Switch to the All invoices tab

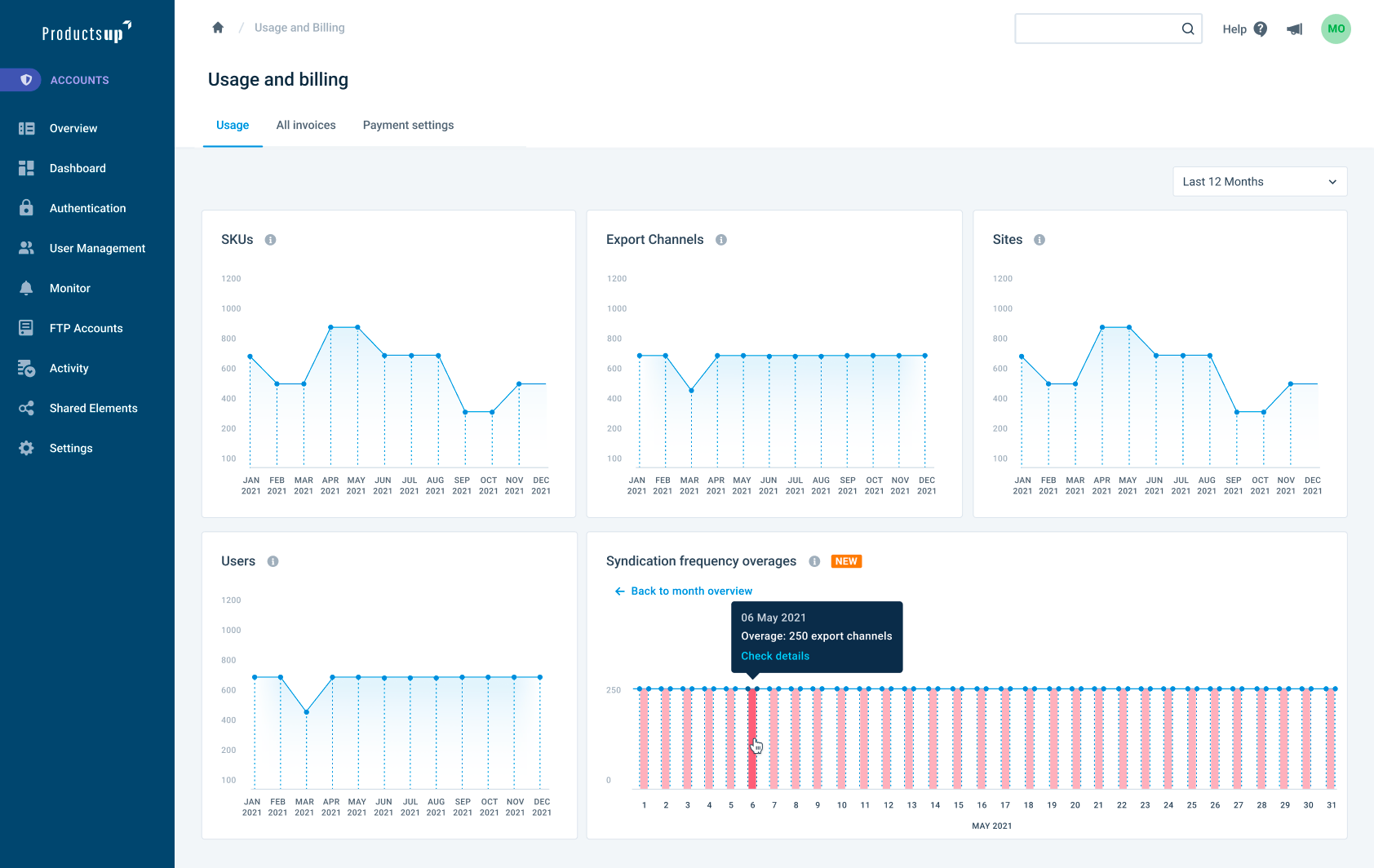tap(306, 126)
